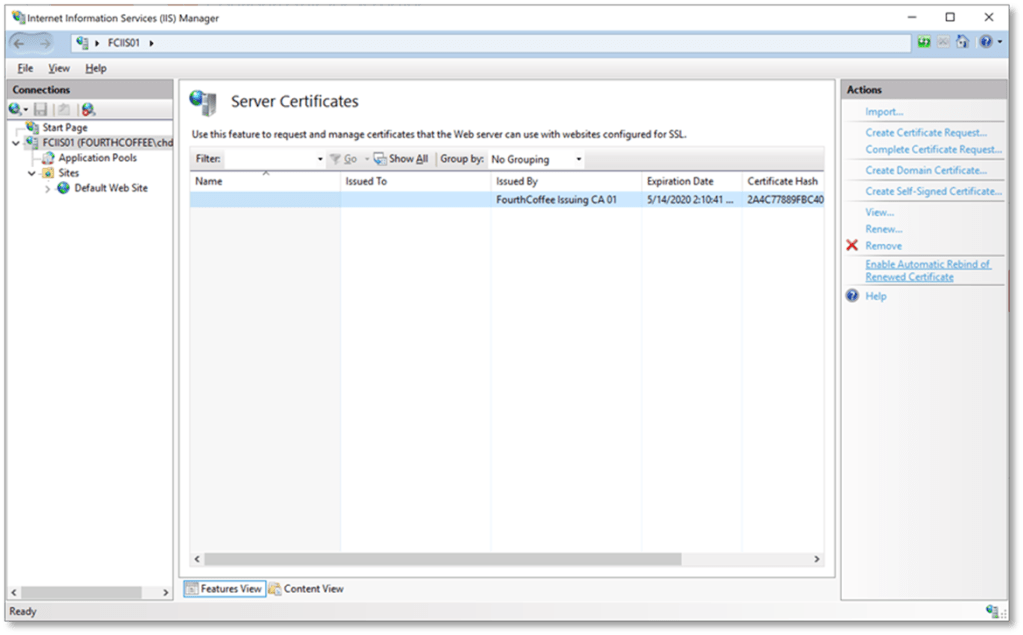Collapse the FCIIS01 server node
This screenshot has height=635, width=1023.
tap(16, 143)
